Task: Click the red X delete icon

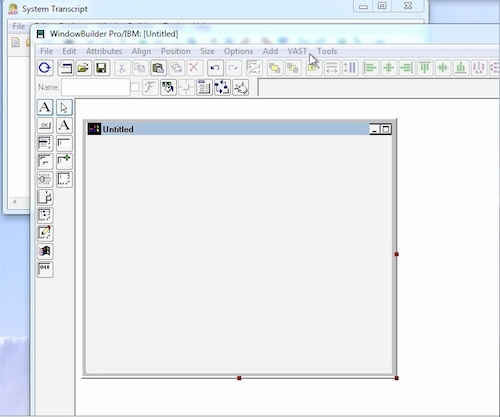Action: coord(194,68)
